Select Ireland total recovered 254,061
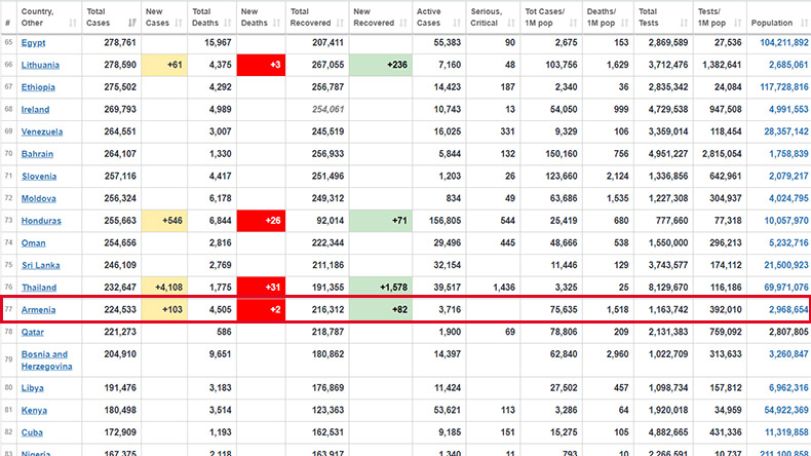Viewport: 811px width, 456px height. click(327, 109)
